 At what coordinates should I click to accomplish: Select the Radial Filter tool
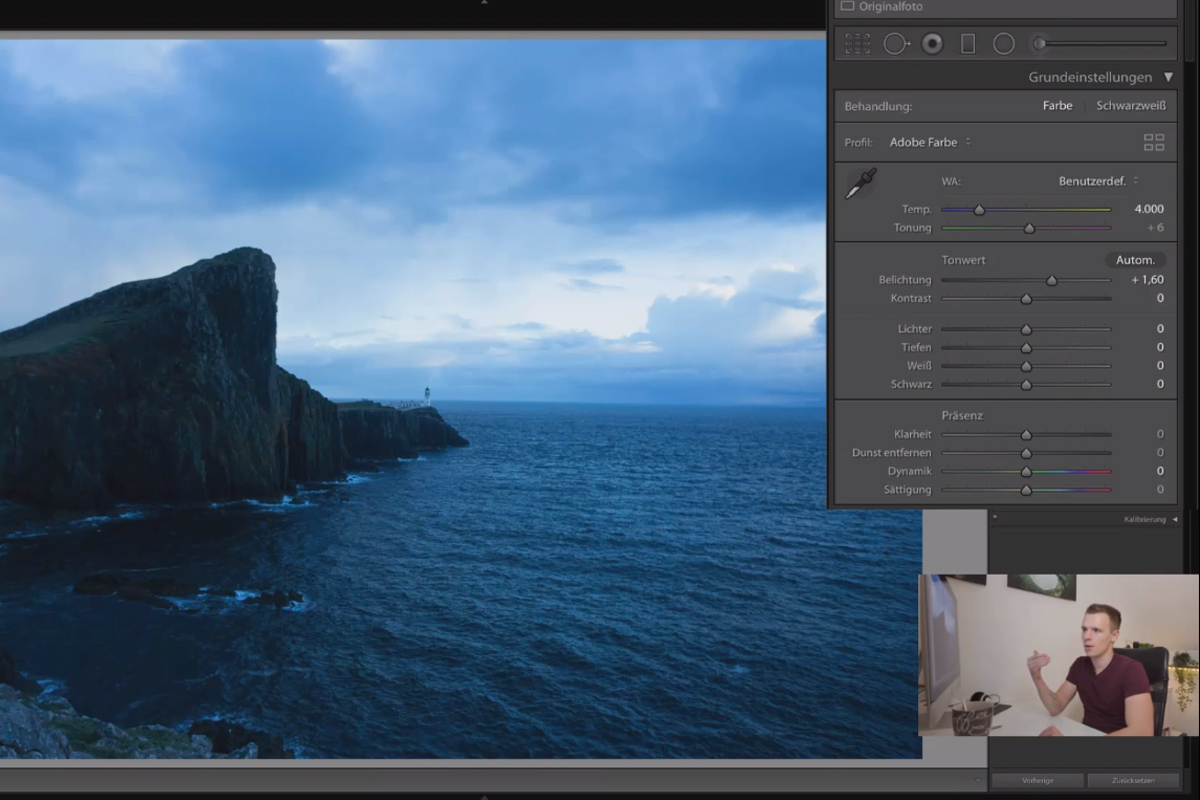1004,43
